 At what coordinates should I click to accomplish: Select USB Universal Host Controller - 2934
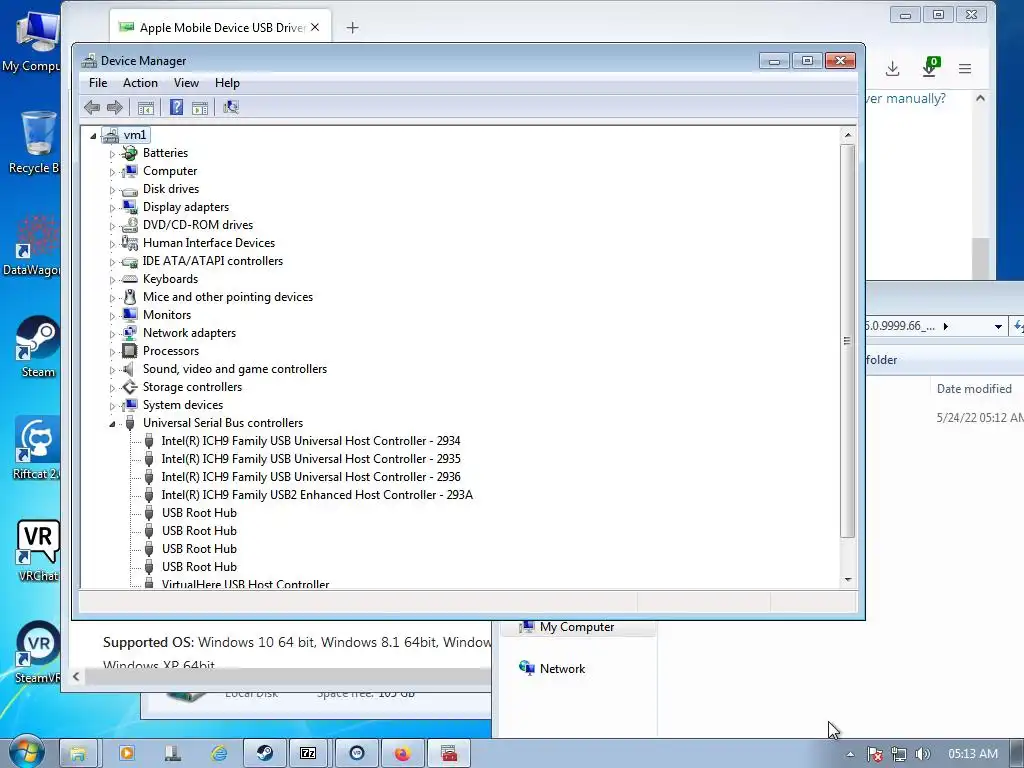tap(311, 441)
